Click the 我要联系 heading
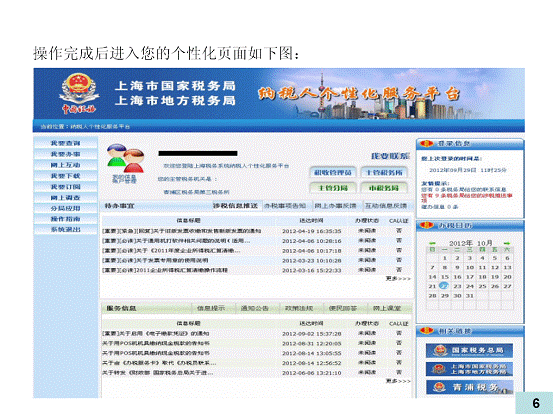 [x=390, y=156]
